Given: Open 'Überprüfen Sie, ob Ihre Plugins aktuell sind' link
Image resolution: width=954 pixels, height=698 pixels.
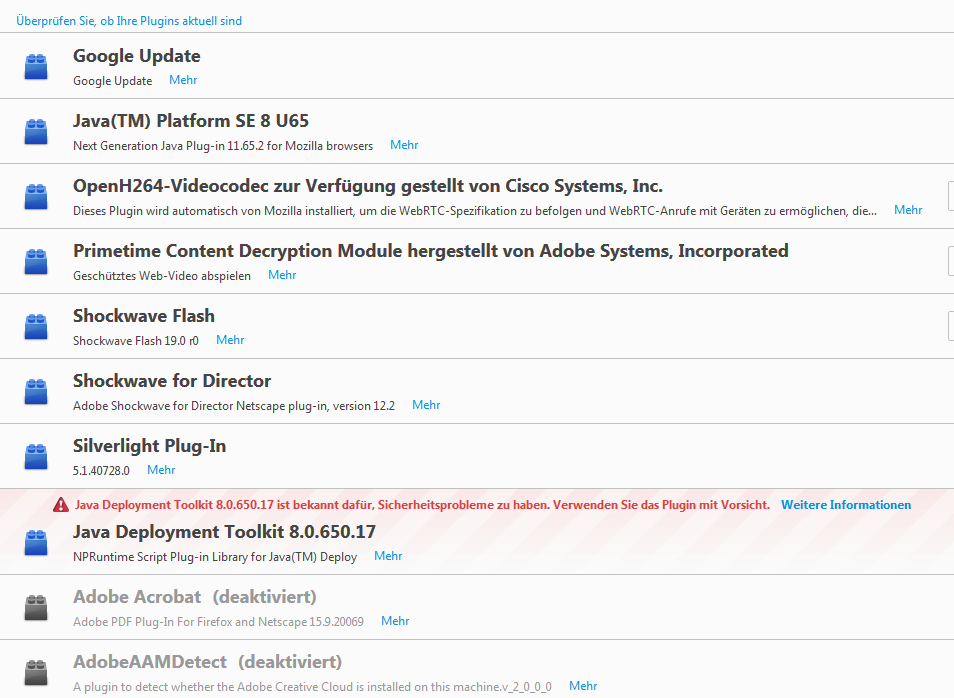Looking at the screenshot, I should [x=129, y=21].
